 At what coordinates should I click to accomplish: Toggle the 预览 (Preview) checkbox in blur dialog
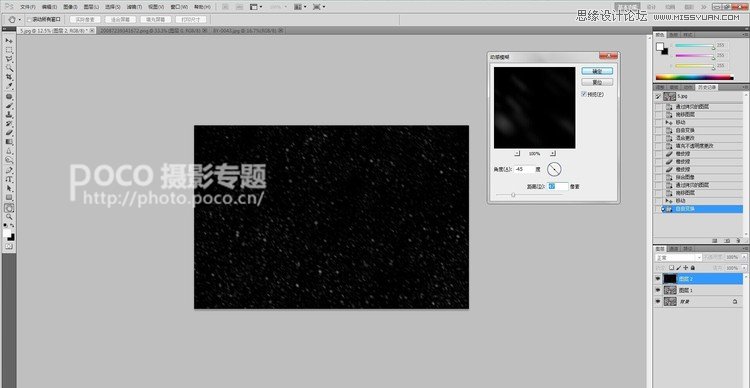click(x=584, y=94)
